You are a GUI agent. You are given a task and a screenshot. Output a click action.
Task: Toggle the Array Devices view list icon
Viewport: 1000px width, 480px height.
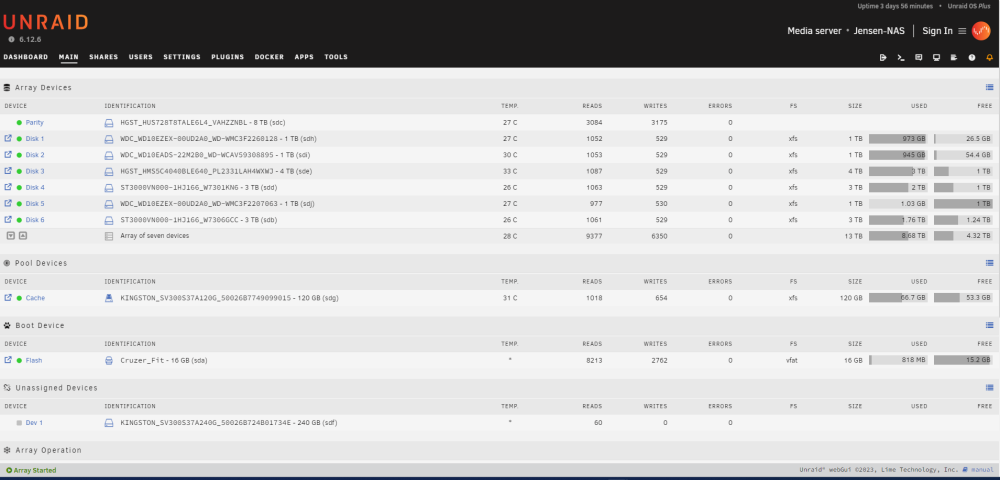(989, 87)
